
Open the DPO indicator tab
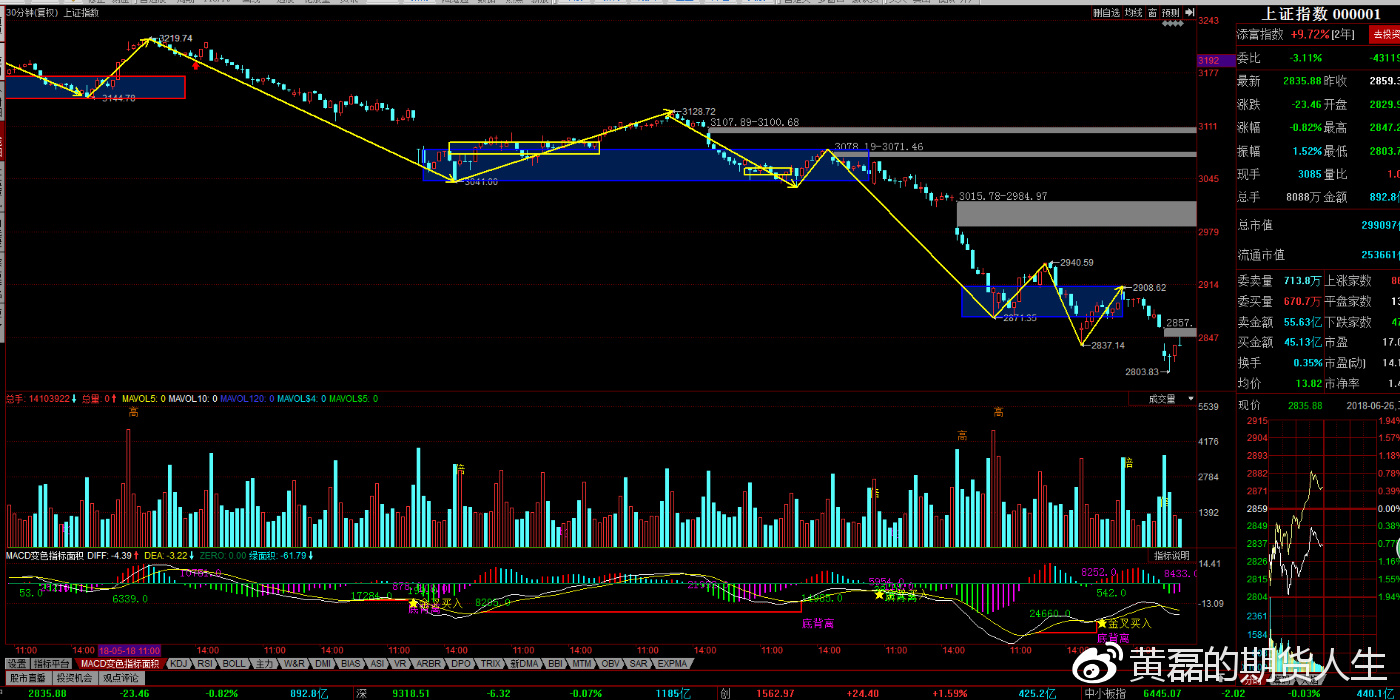tap(461, 663)
